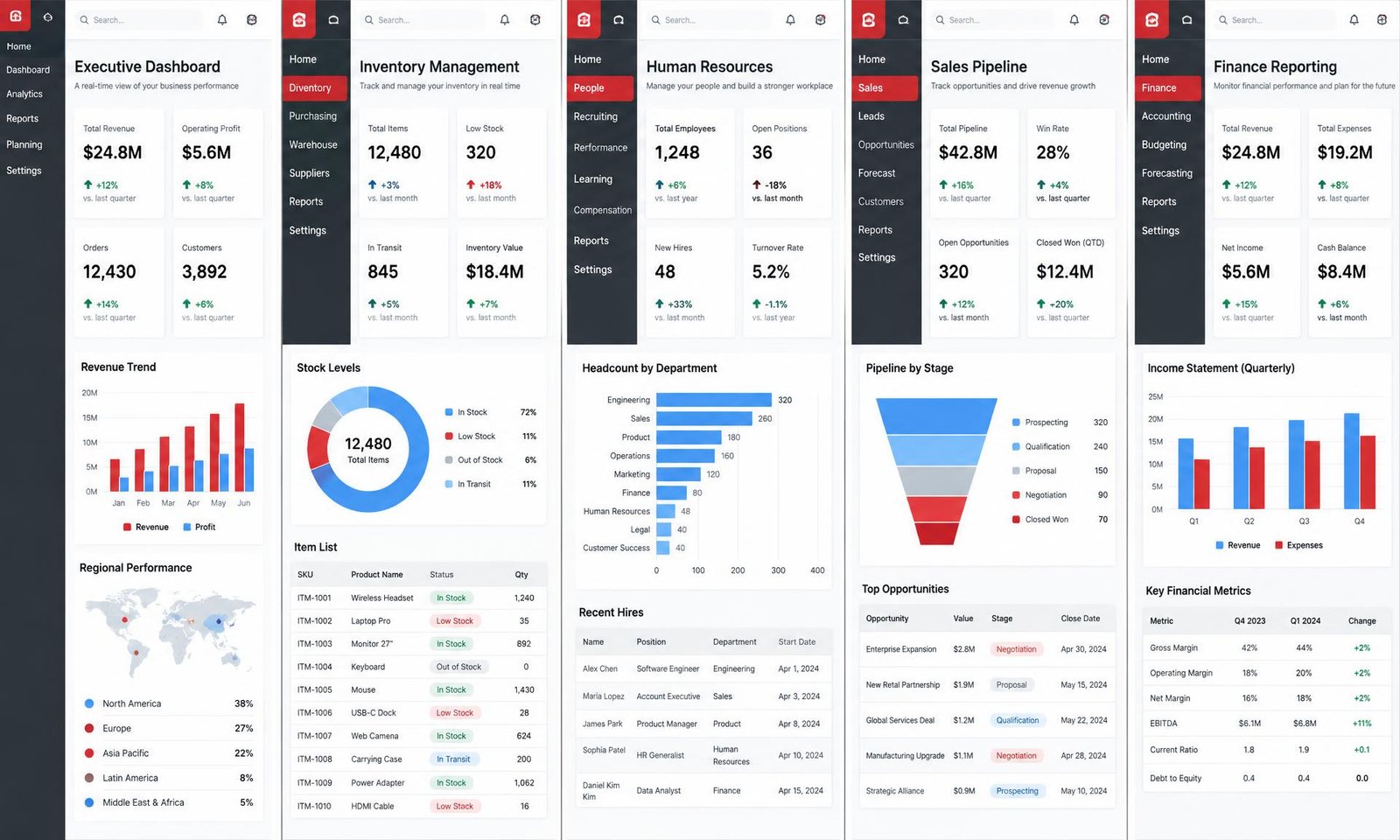The height and width of the screenshot is (840, 1400).
Task: Focus the search field in Executive Dashboard panel
Action: tap(138, 19)
